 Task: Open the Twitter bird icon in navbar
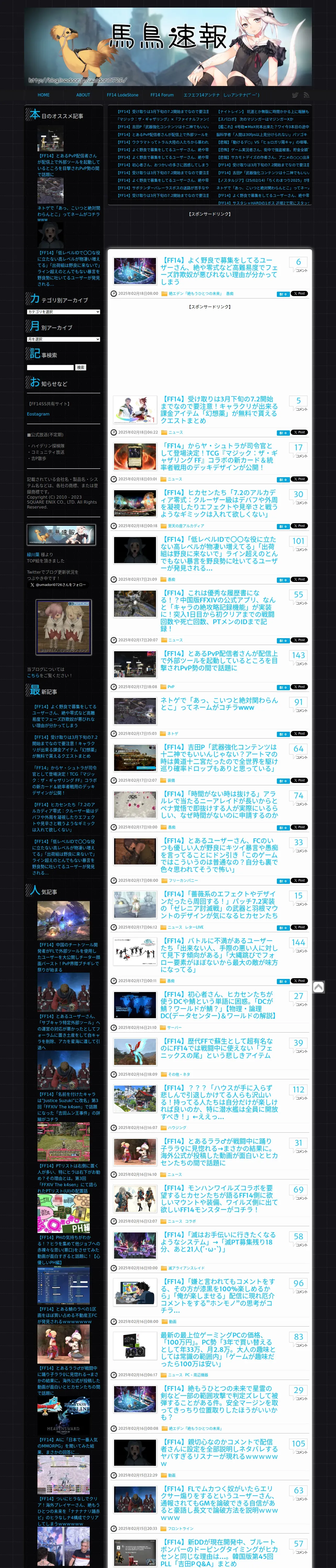click(295, 95)
